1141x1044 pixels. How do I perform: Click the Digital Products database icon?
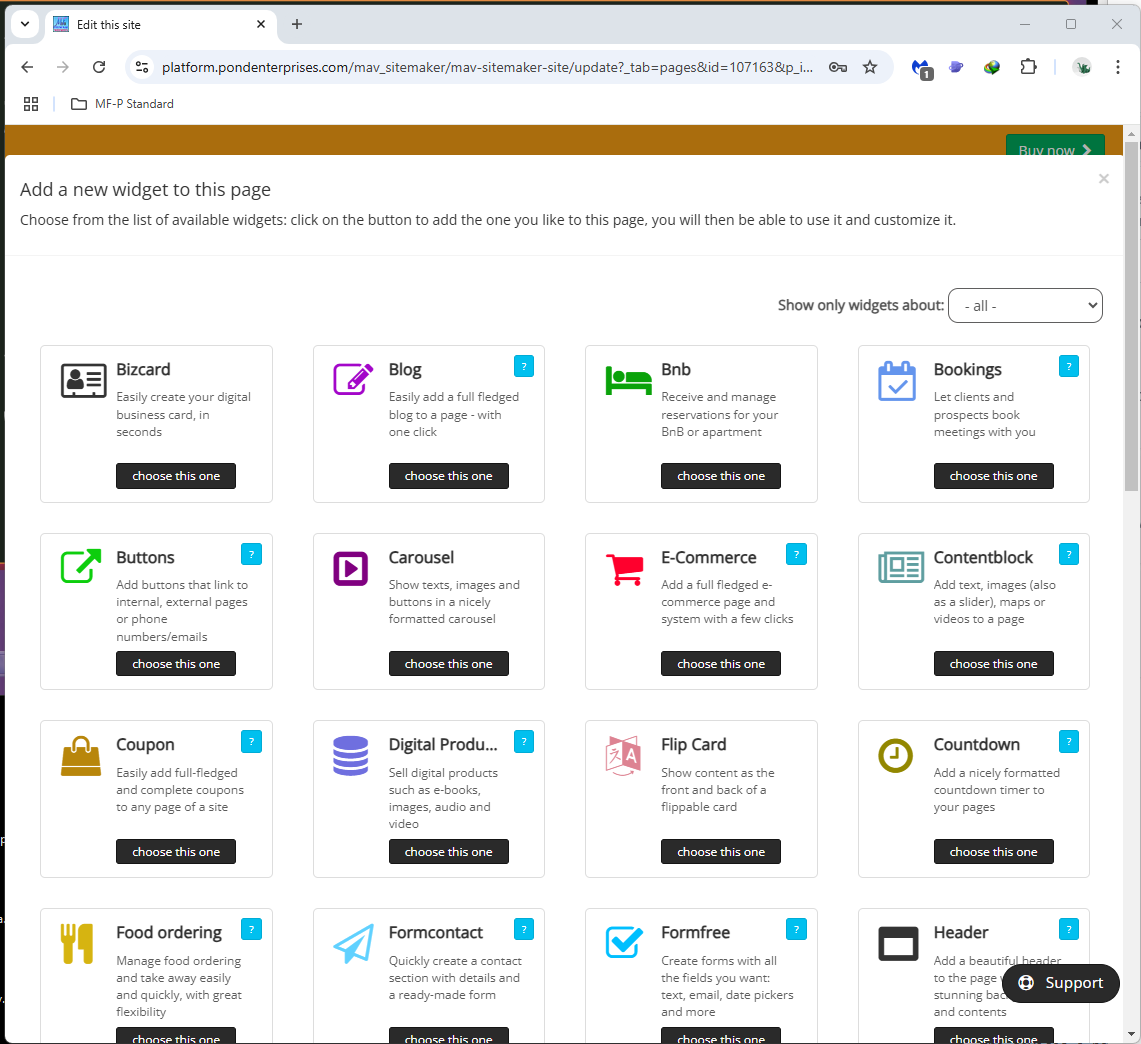point(351,756)
